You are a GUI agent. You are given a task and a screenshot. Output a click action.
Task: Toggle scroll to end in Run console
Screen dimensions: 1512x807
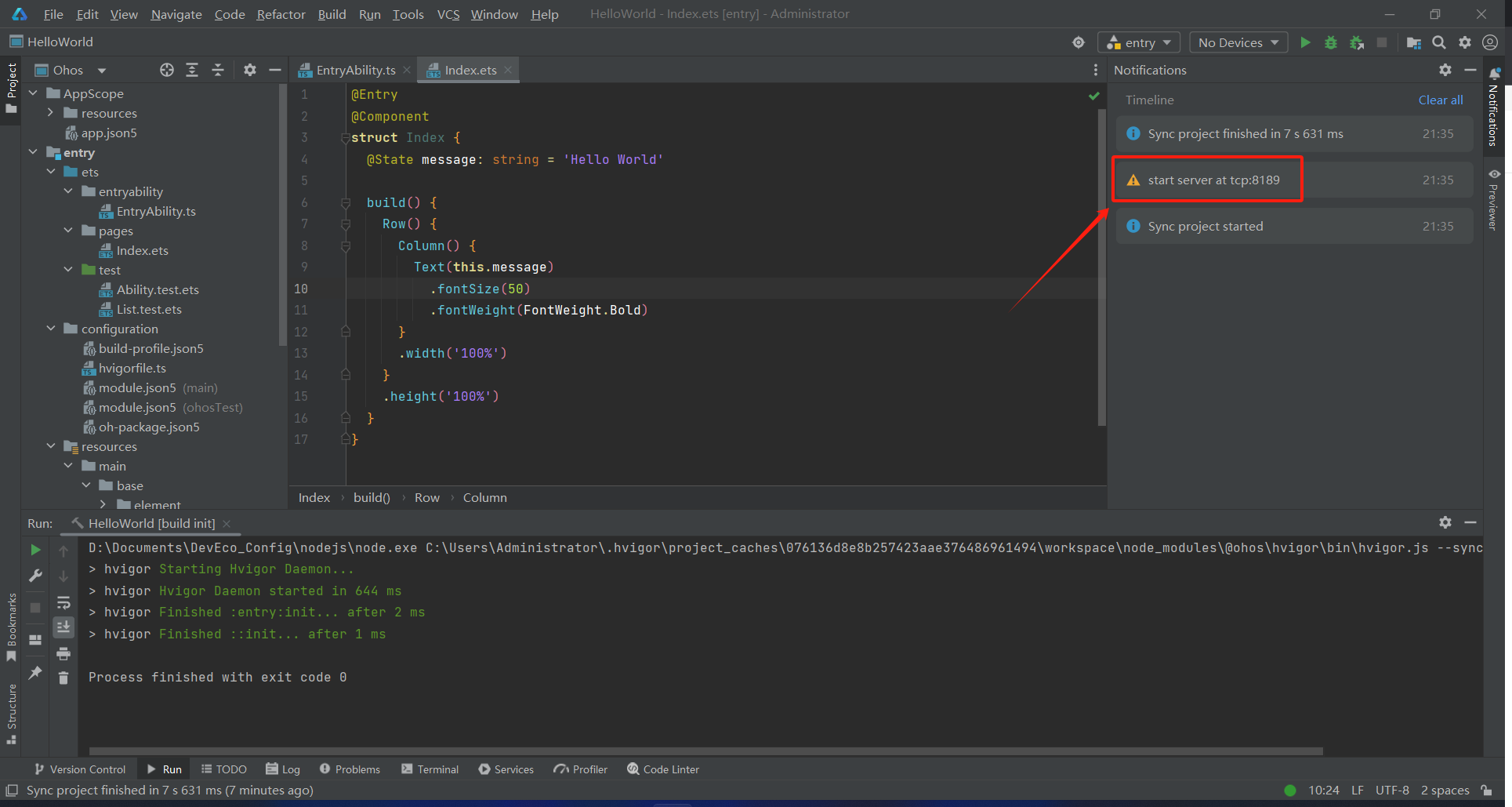point(63,627)
